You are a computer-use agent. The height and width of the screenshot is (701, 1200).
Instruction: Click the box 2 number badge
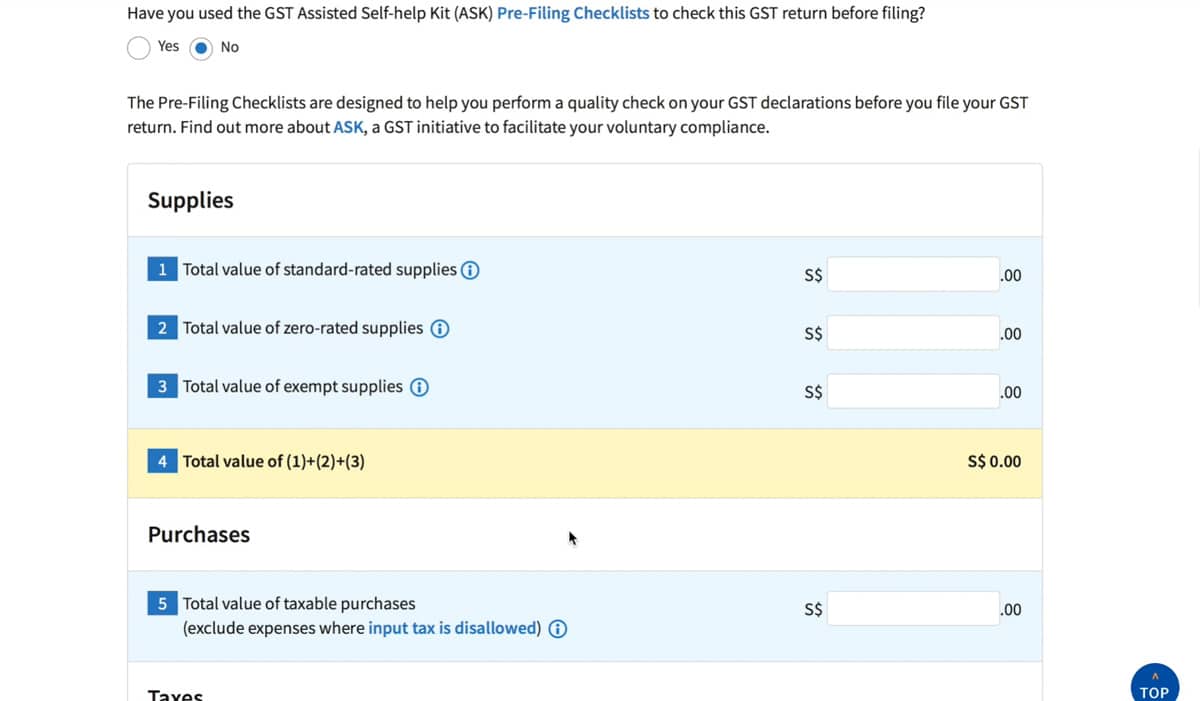(x=163, y=328)
